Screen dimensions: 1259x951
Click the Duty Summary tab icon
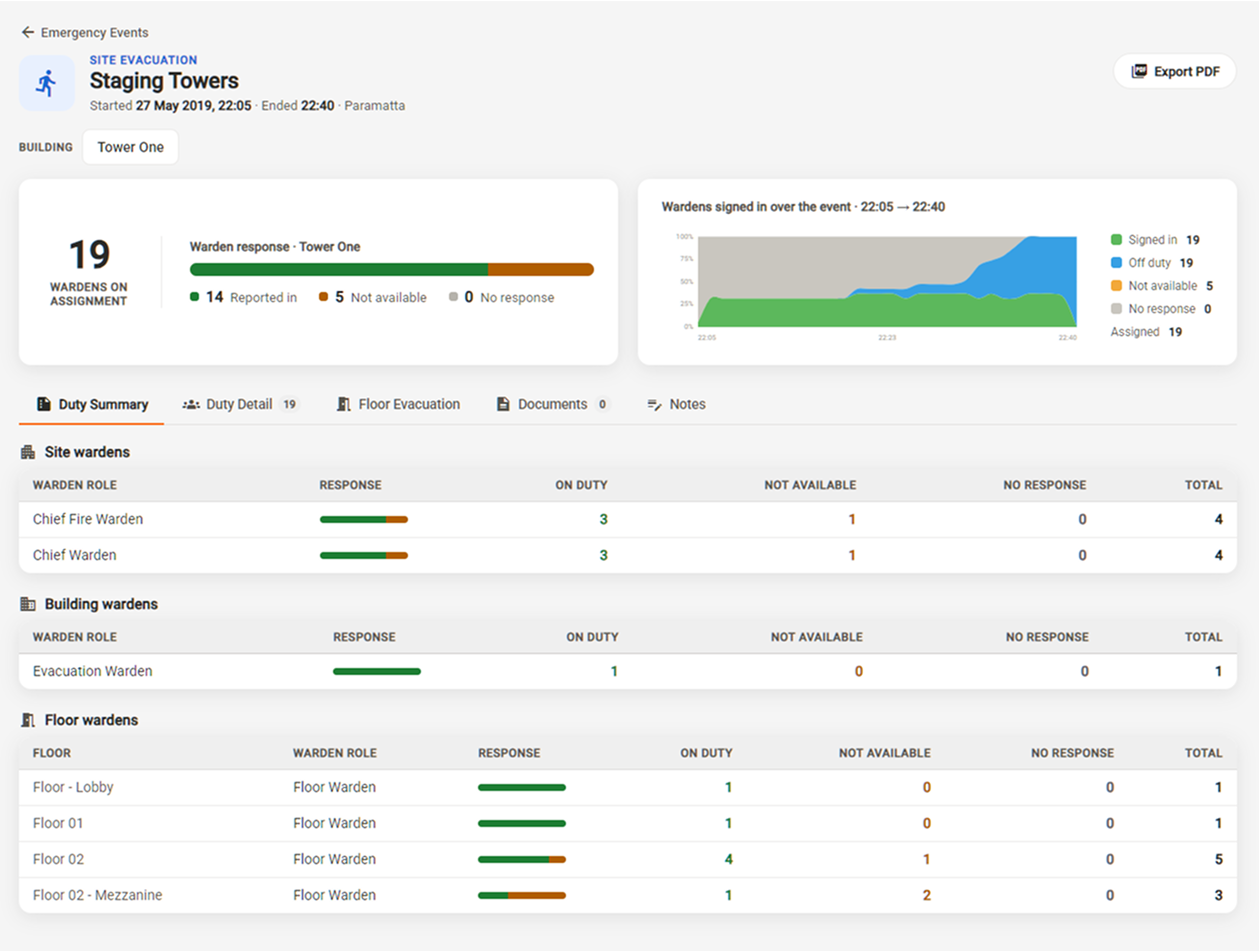pos(44,405)
